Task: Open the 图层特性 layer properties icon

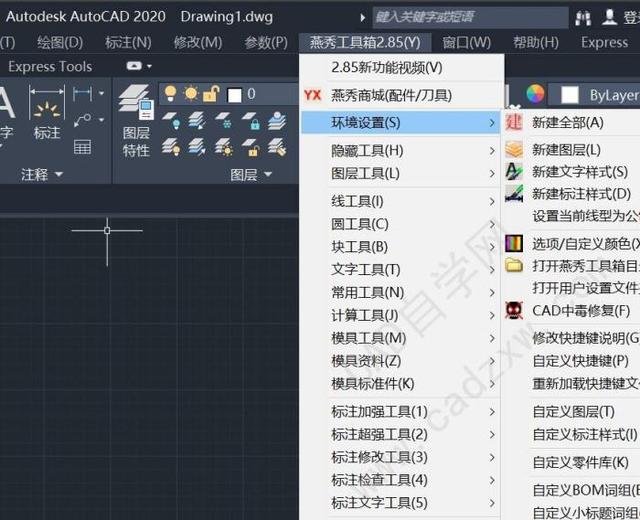Action: 136,102
